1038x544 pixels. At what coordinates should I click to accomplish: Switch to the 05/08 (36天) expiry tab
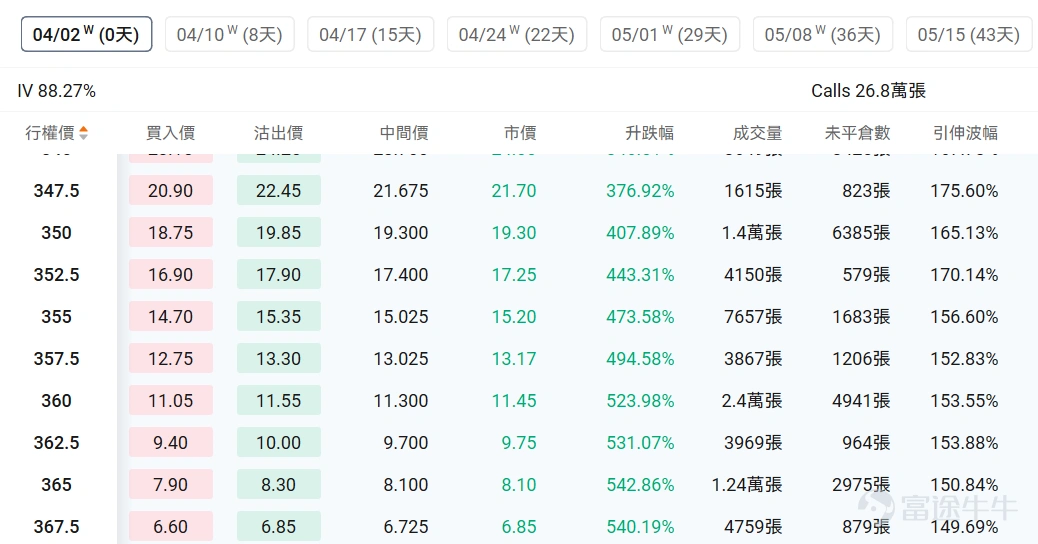(x=823, y=34)
